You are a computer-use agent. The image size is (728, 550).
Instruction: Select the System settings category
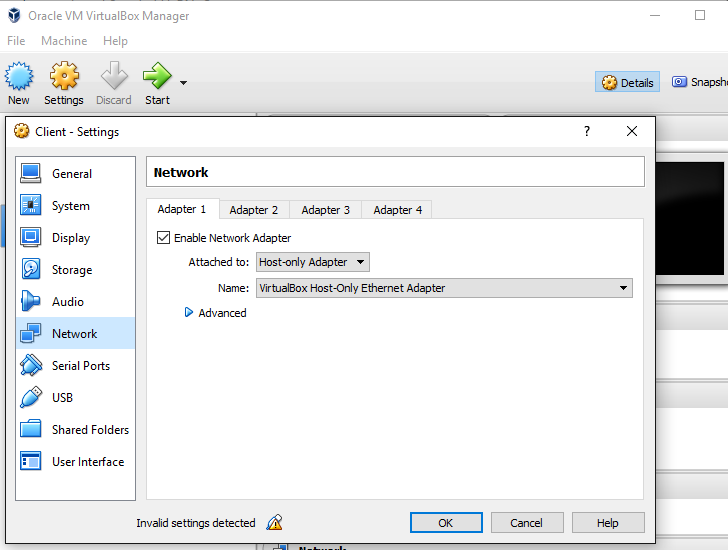pyautogui.click(x=76, y=206)
